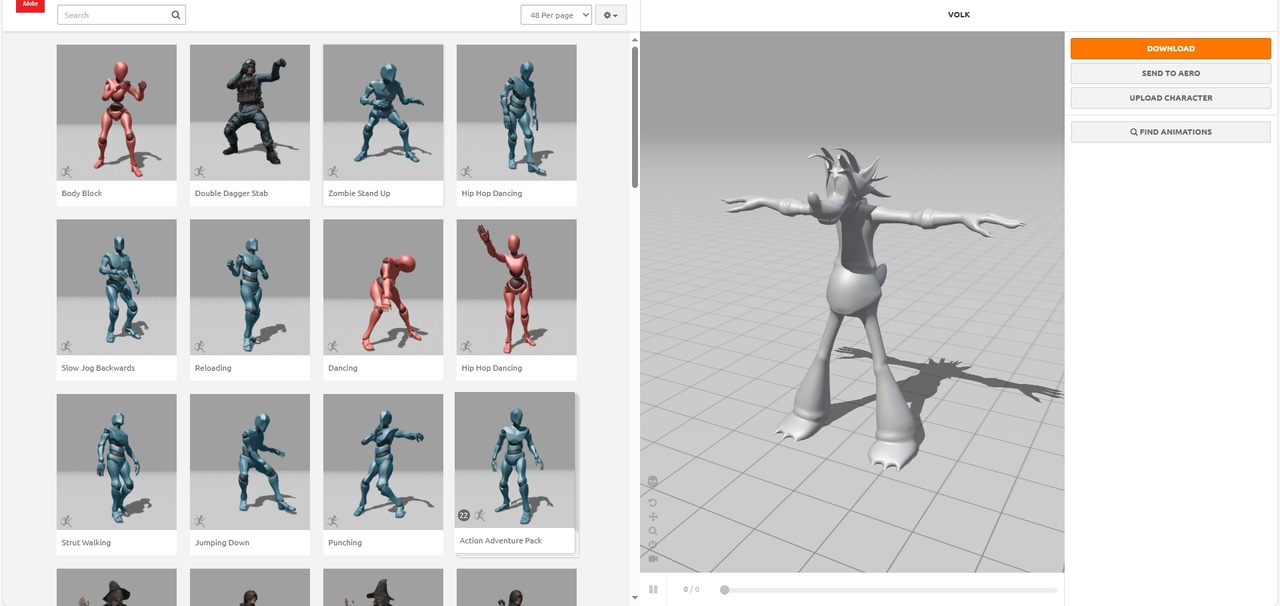Click the timeline scrubber handle
Viewport: 1280px width, 606px height.
coord(724,590)
